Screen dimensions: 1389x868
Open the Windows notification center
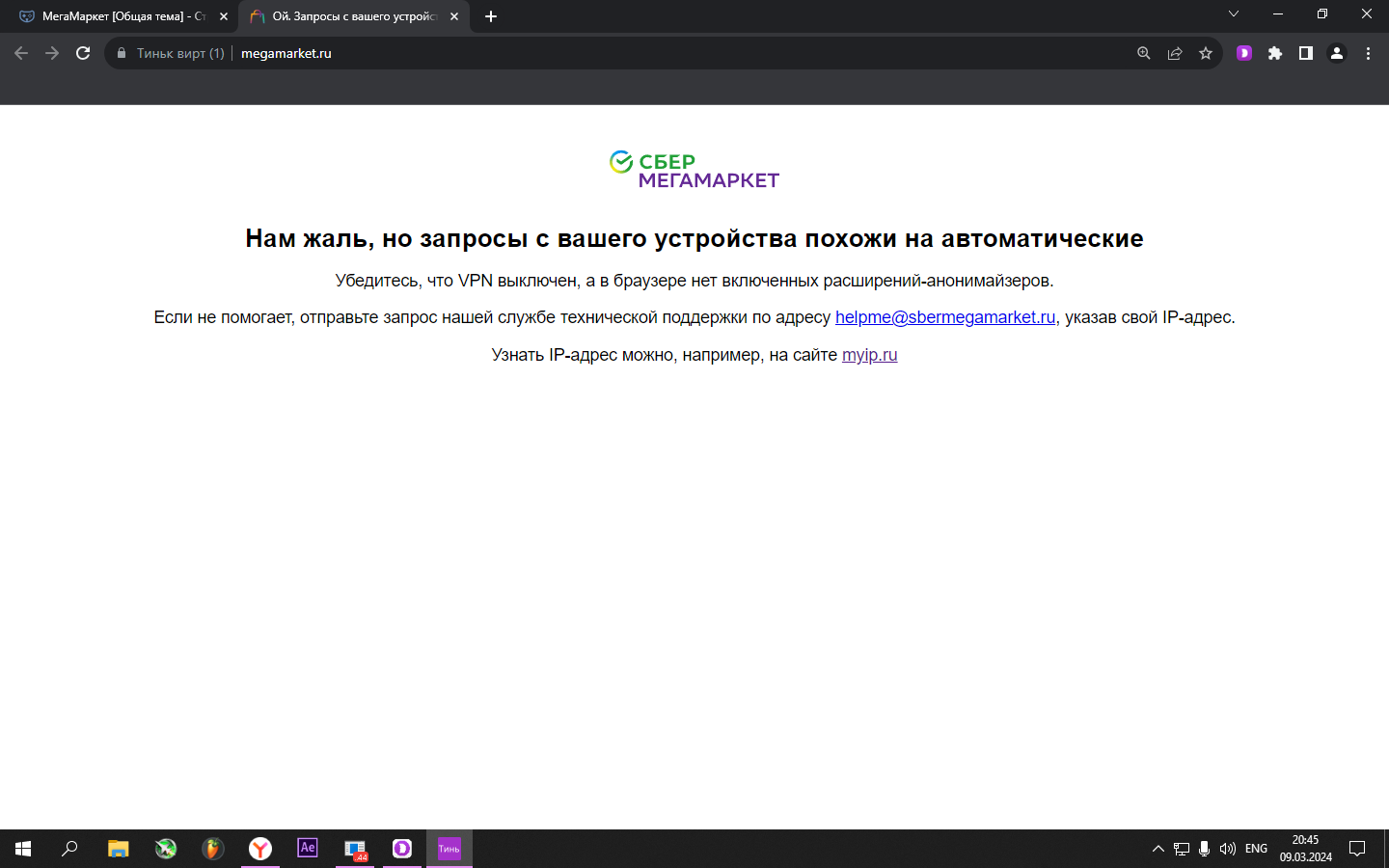click(x=1357, y=849)
